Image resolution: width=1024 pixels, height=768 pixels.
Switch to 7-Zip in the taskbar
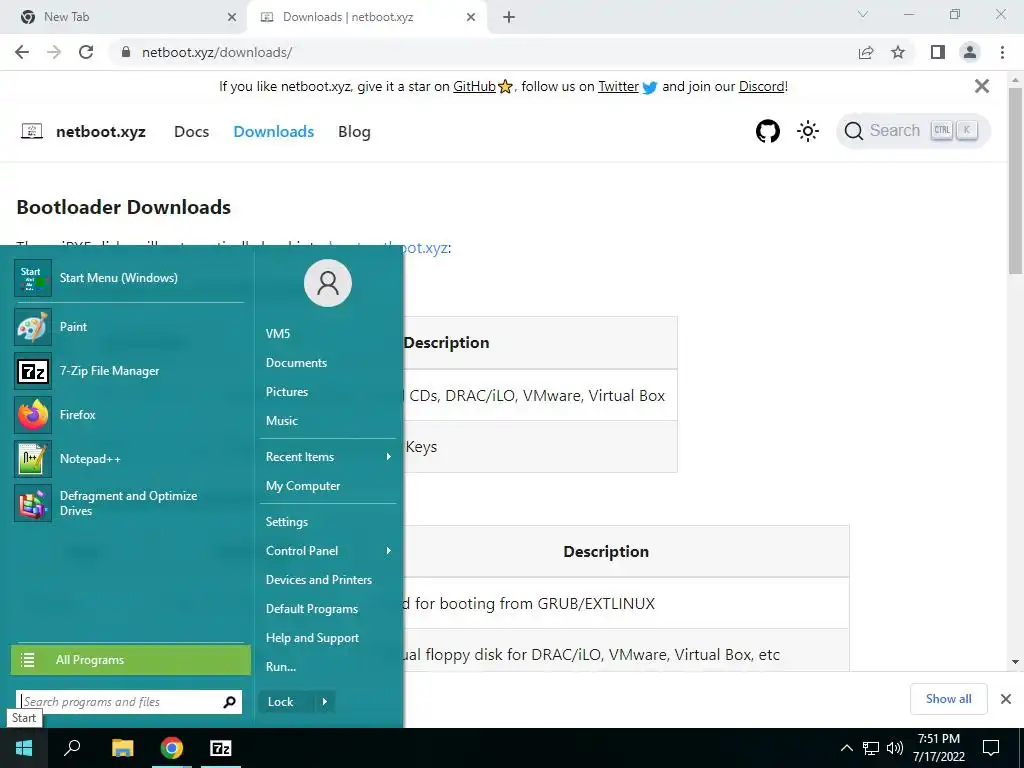(x=221, y=748)
